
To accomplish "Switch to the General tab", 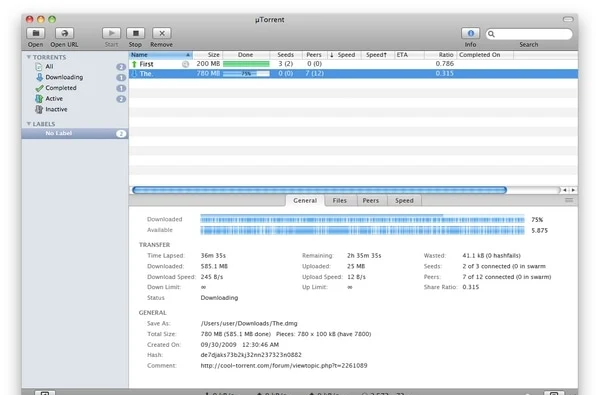I will click(x=305, y=201).
